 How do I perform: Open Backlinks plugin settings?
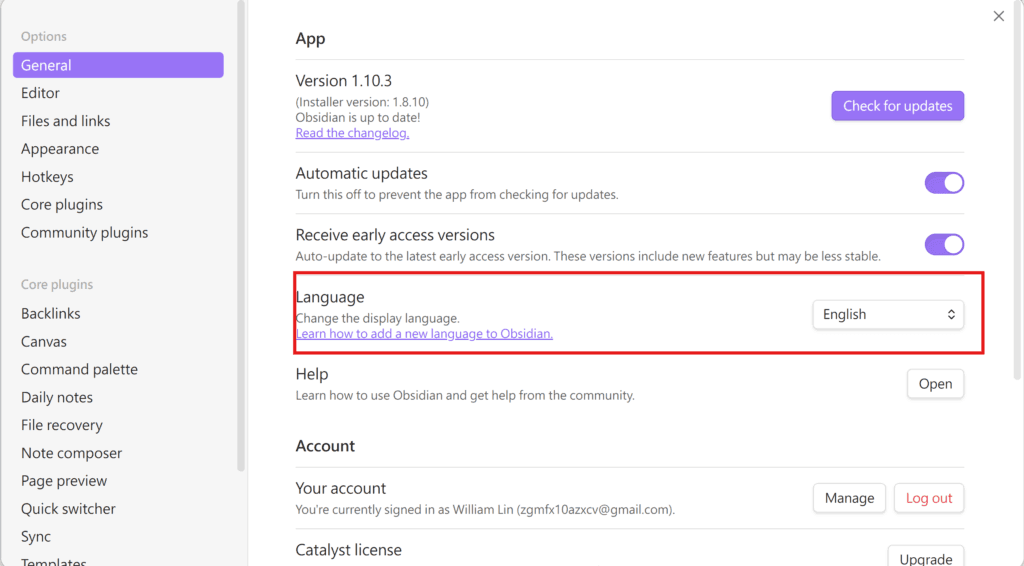[x=51, y=314]
